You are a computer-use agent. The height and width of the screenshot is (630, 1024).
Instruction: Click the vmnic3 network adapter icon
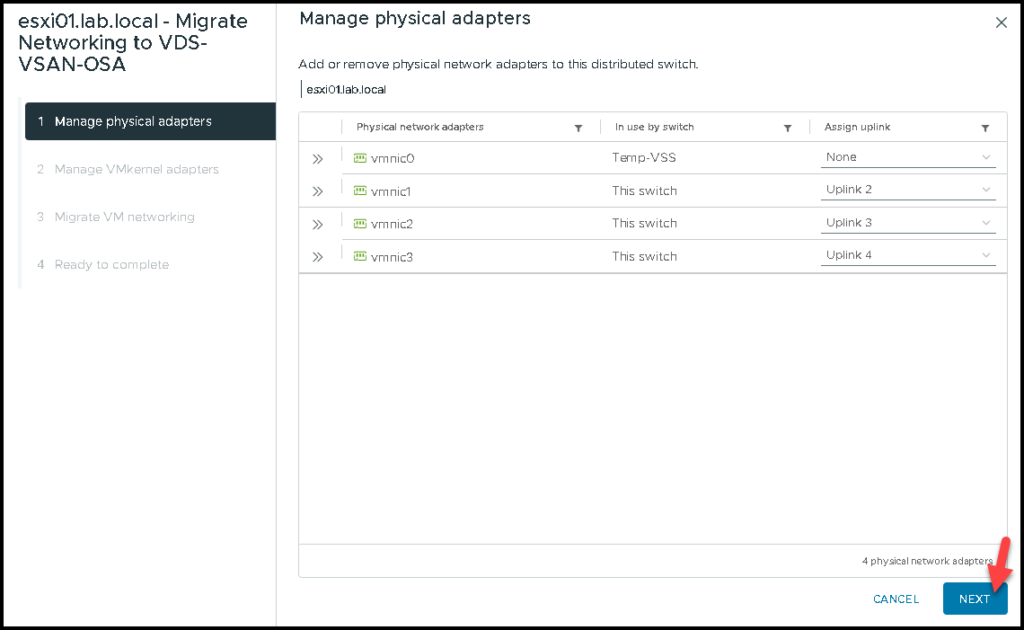coord(360,256)
